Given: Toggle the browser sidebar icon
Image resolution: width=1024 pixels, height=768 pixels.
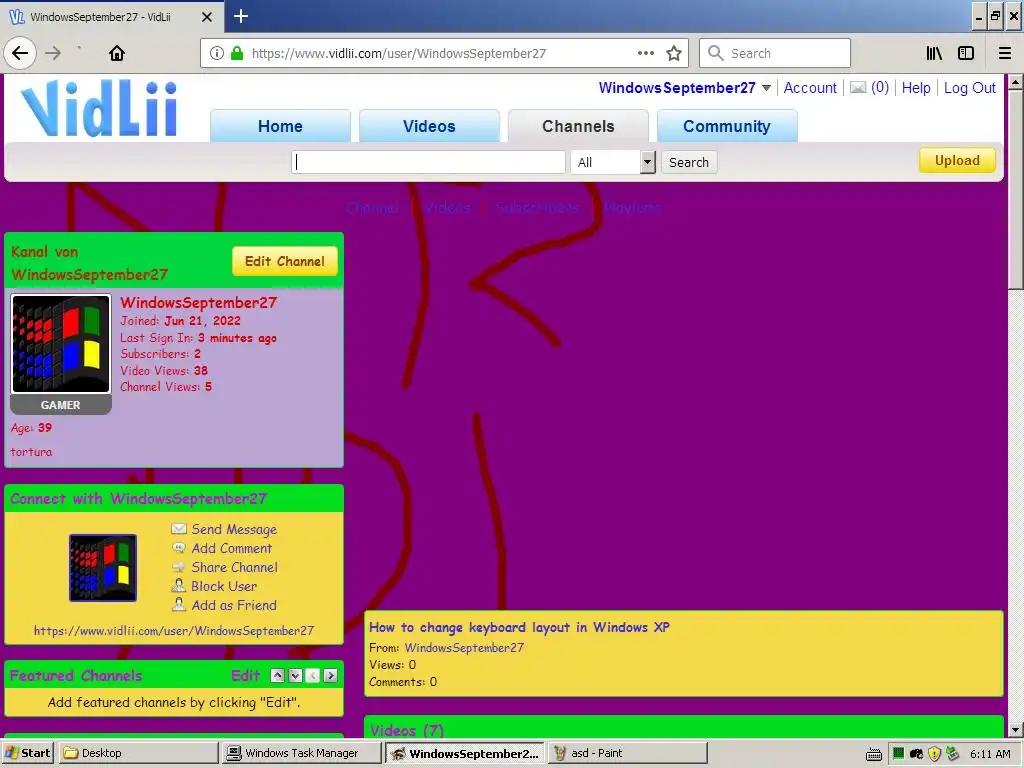Looking at the screenshot, I should (x=966, y=53).
